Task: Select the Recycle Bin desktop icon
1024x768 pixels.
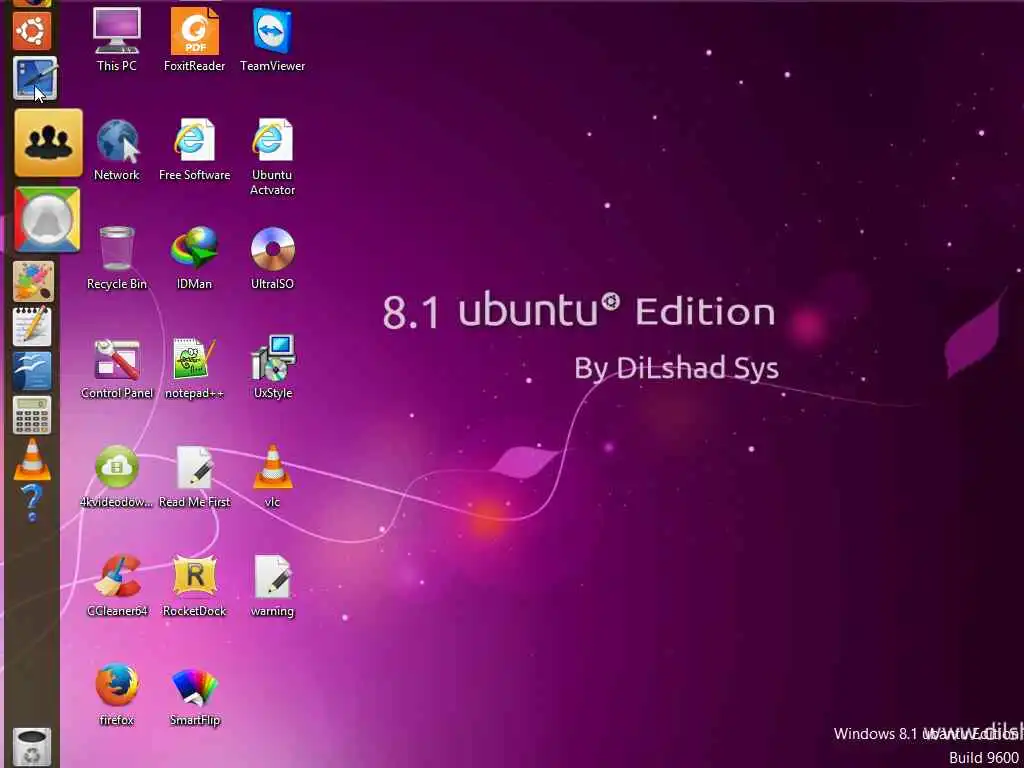Action: pos(116,258)
